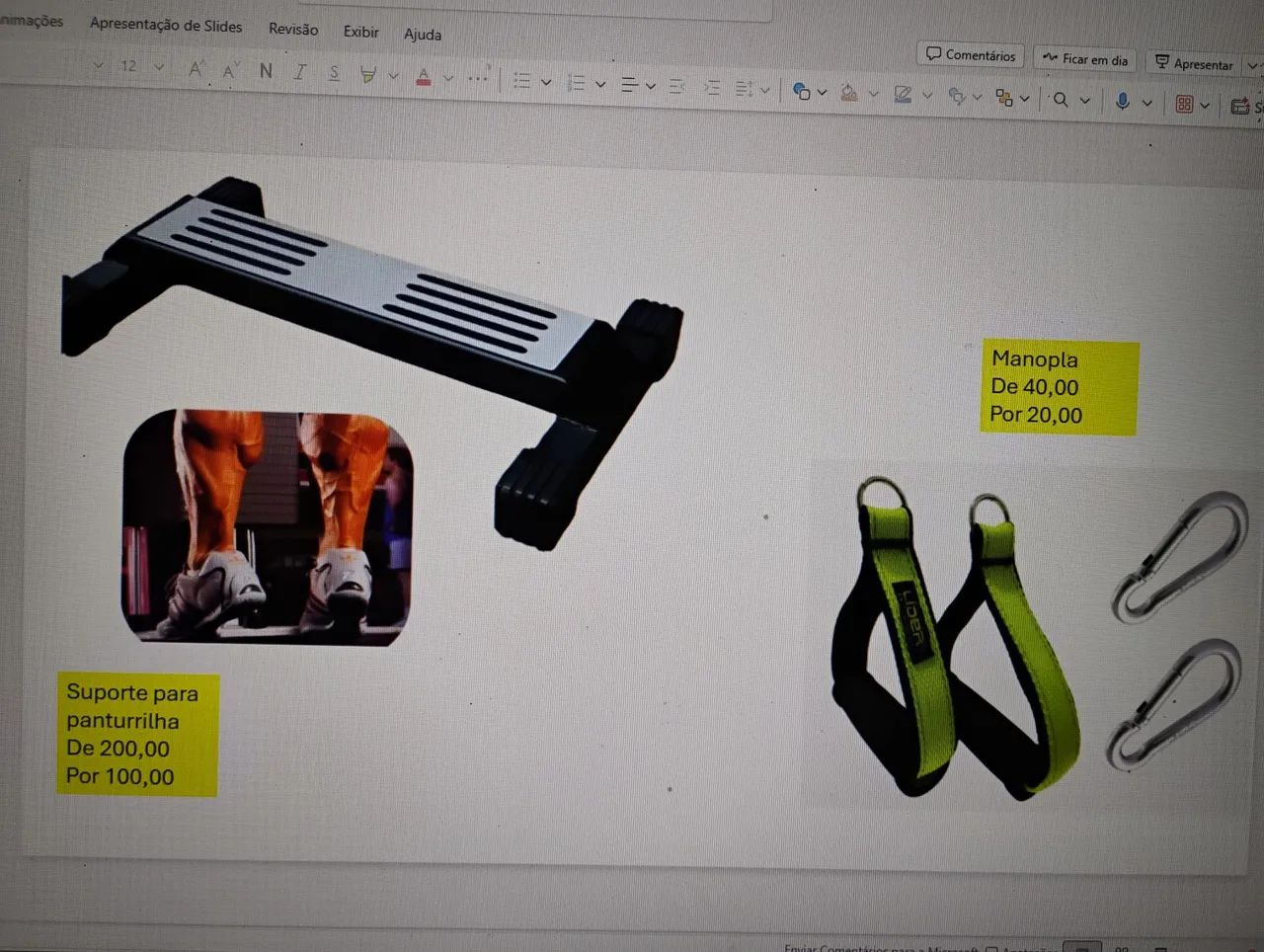Apply bold with the N button
The height and width of the screenshot is (952, 1264).
point(266,71)
